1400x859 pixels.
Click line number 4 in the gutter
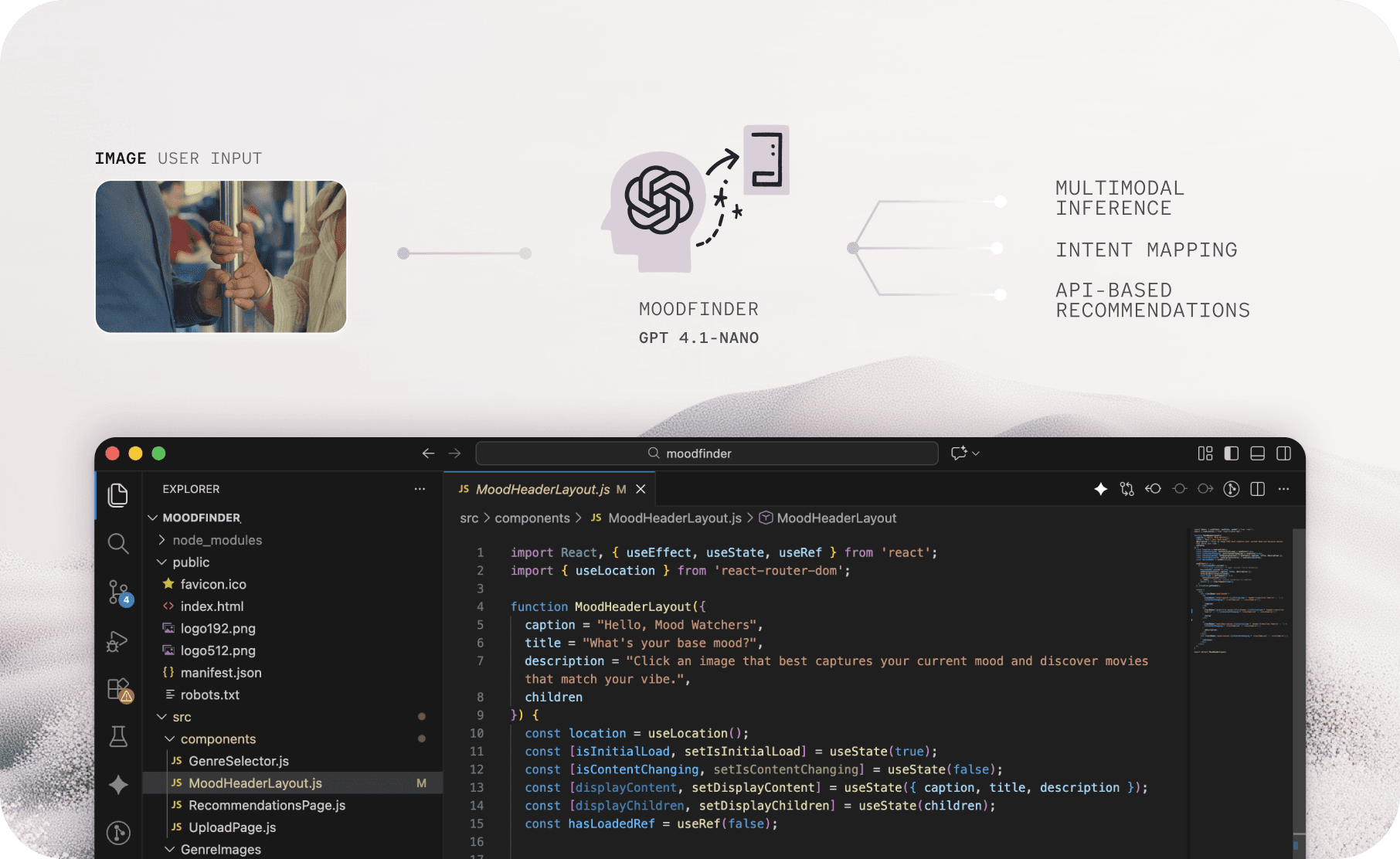480,607
